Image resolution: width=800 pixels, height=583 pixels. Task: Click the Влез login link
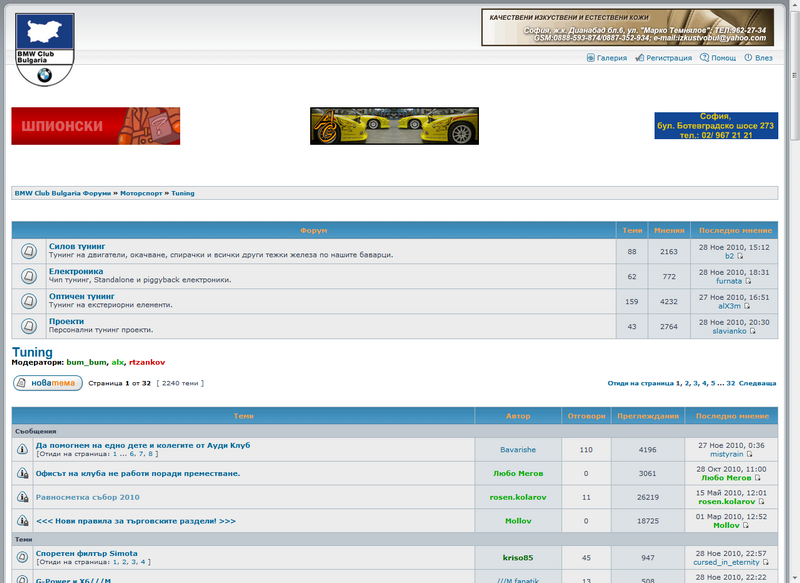[758, 58]
